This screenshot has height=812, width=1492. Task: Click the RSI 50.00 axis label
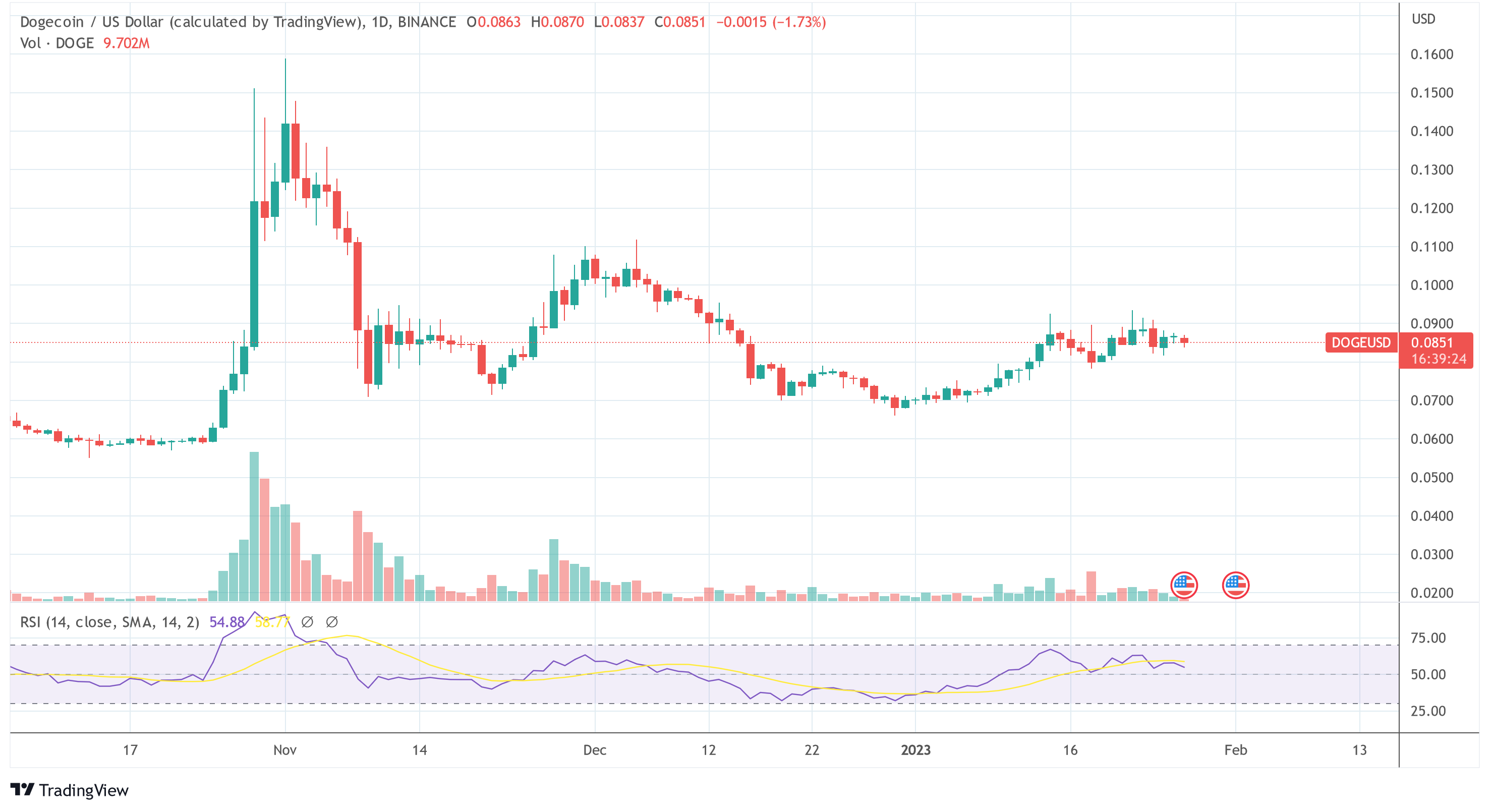pos(1428,675)
